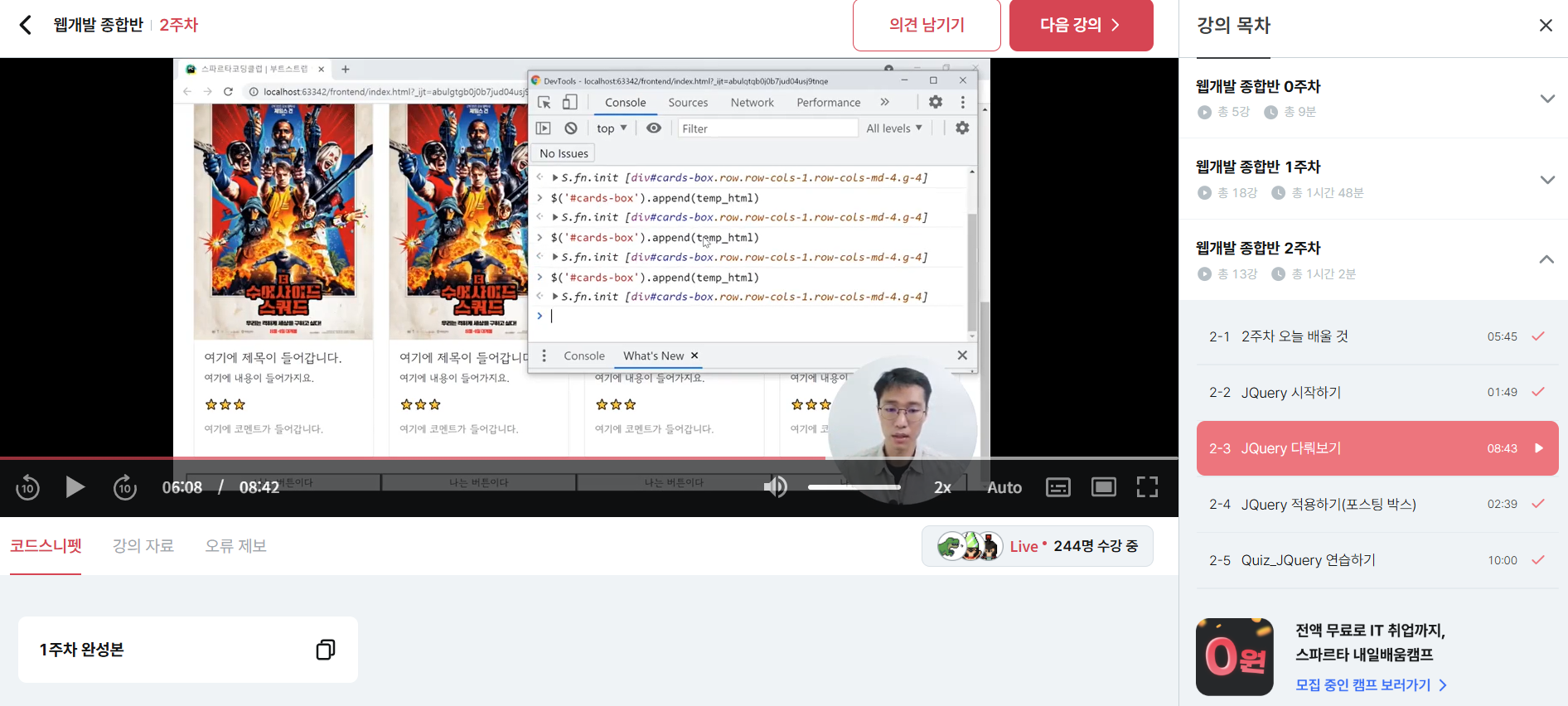Select lecture 2-3 JQuery 다뤄보기
Viewport: 1568px width, 706px height.
tap(1377, 448)
